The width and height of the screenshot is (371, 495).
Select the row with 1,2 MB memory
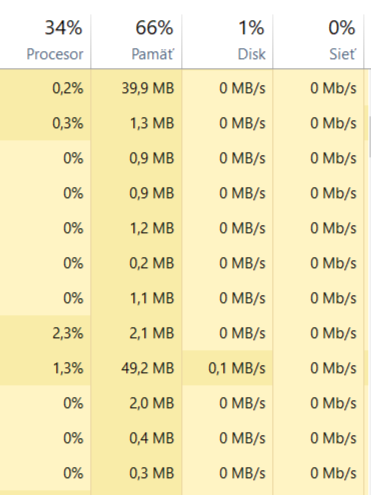tap(184, 228)
